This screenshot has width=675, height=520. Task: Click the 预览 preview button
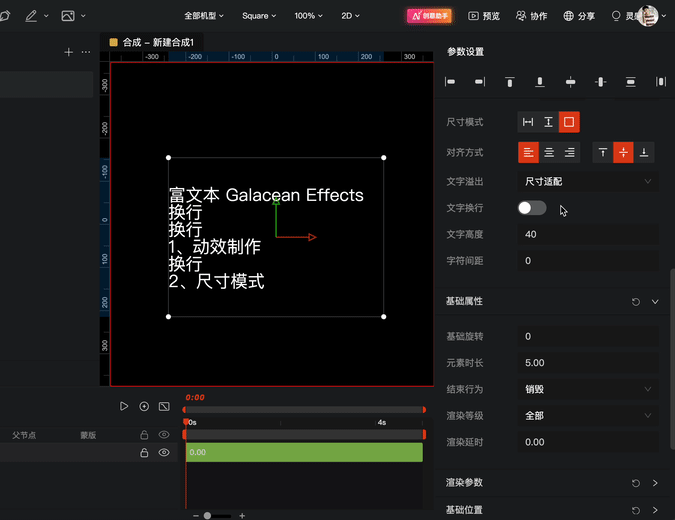click(484, 16)
